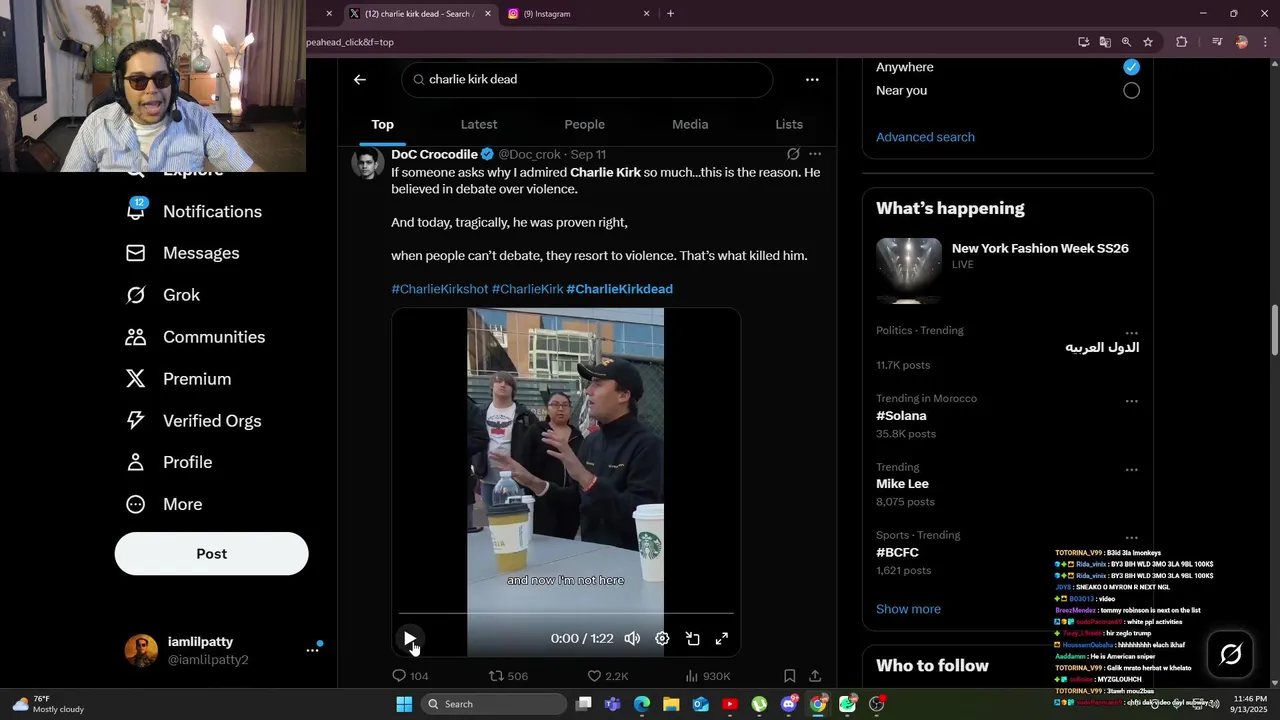Share the DoC Crocodile post
Image resolution: width=1280 pixels, height=720 pixels.
coord(815,676)
